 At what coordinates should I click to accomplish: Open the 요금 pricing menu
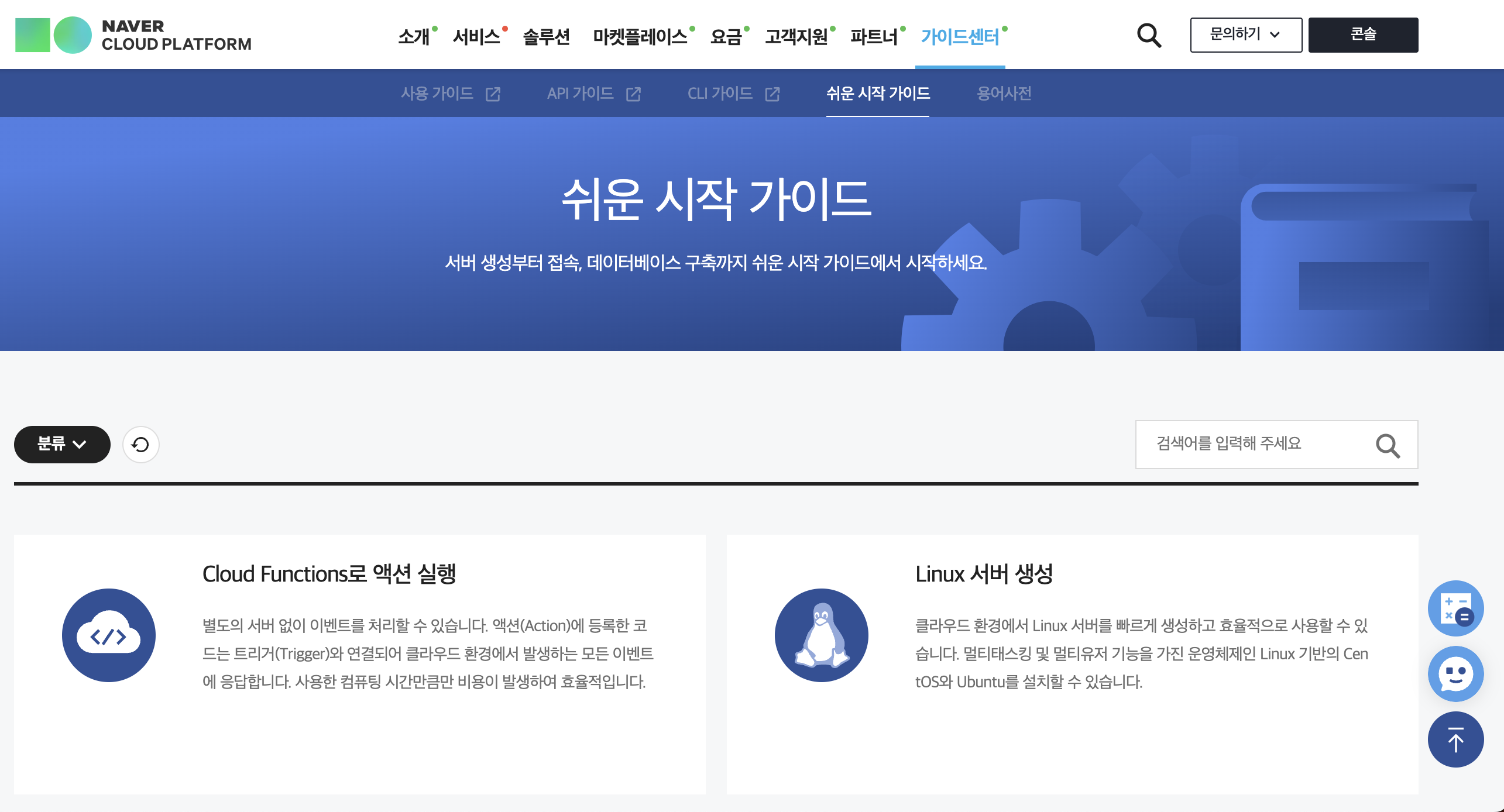pyautogui.click(x=726, y=37)
